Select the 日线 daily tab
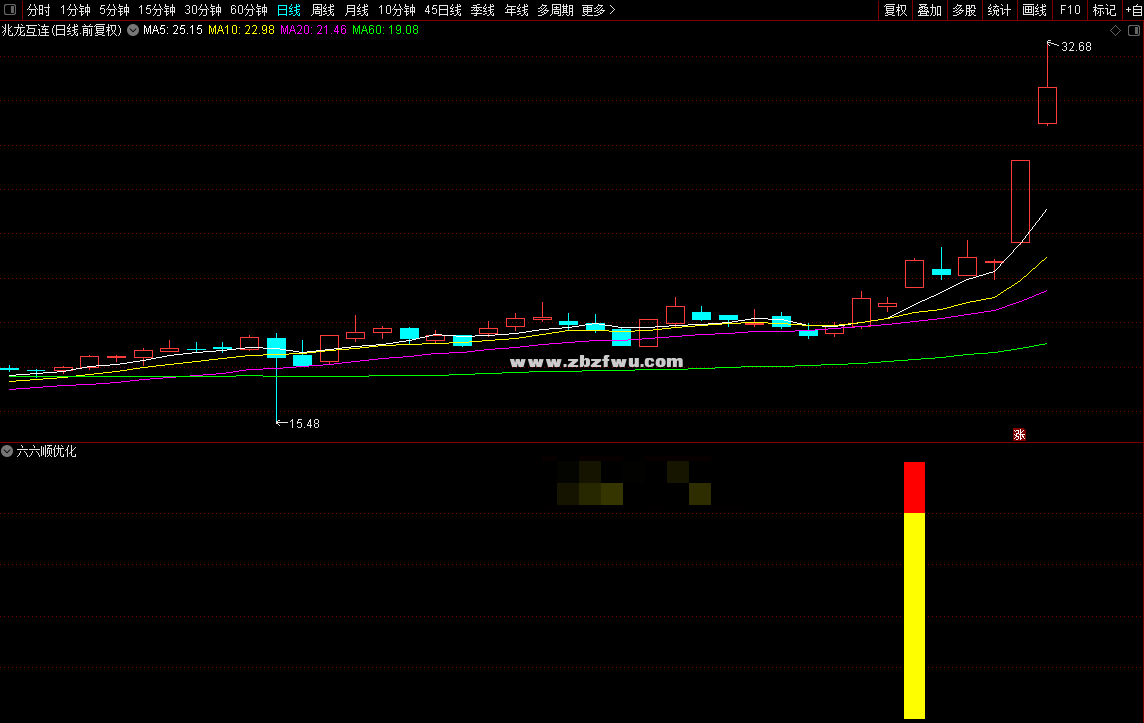The height and width of the screenshot is (723, 1144). pos(289,10)
